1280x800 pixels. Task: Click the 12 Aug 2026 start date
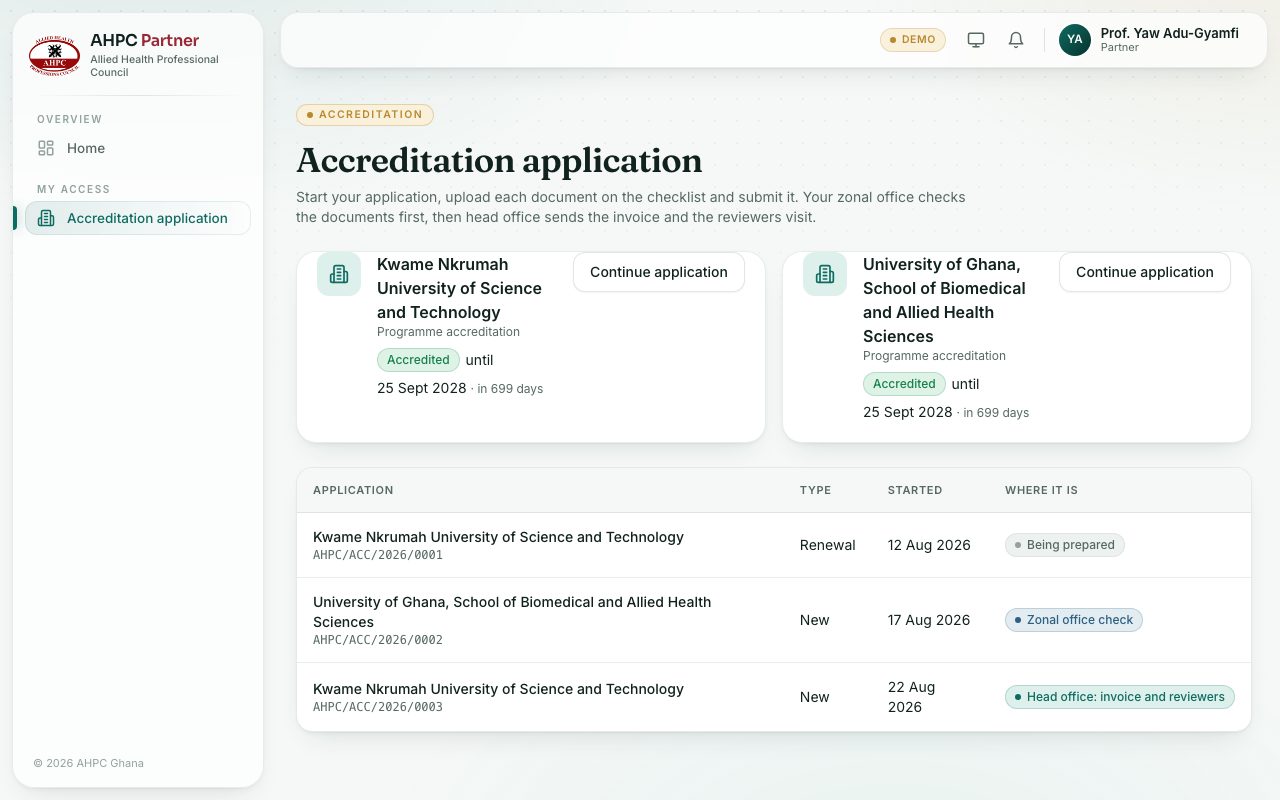(x=929, y=545)
